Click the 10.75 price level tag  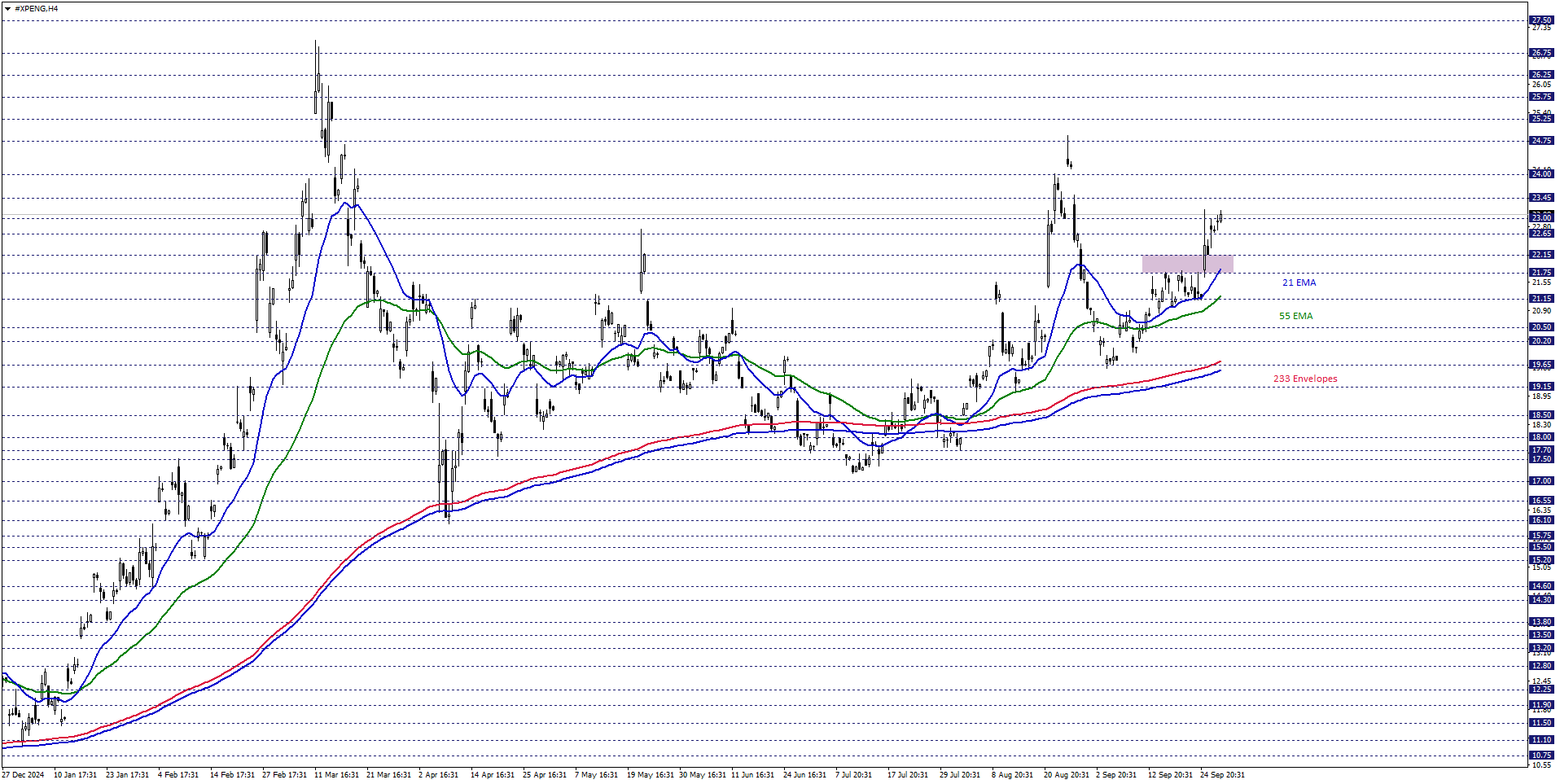[1541, 756]
